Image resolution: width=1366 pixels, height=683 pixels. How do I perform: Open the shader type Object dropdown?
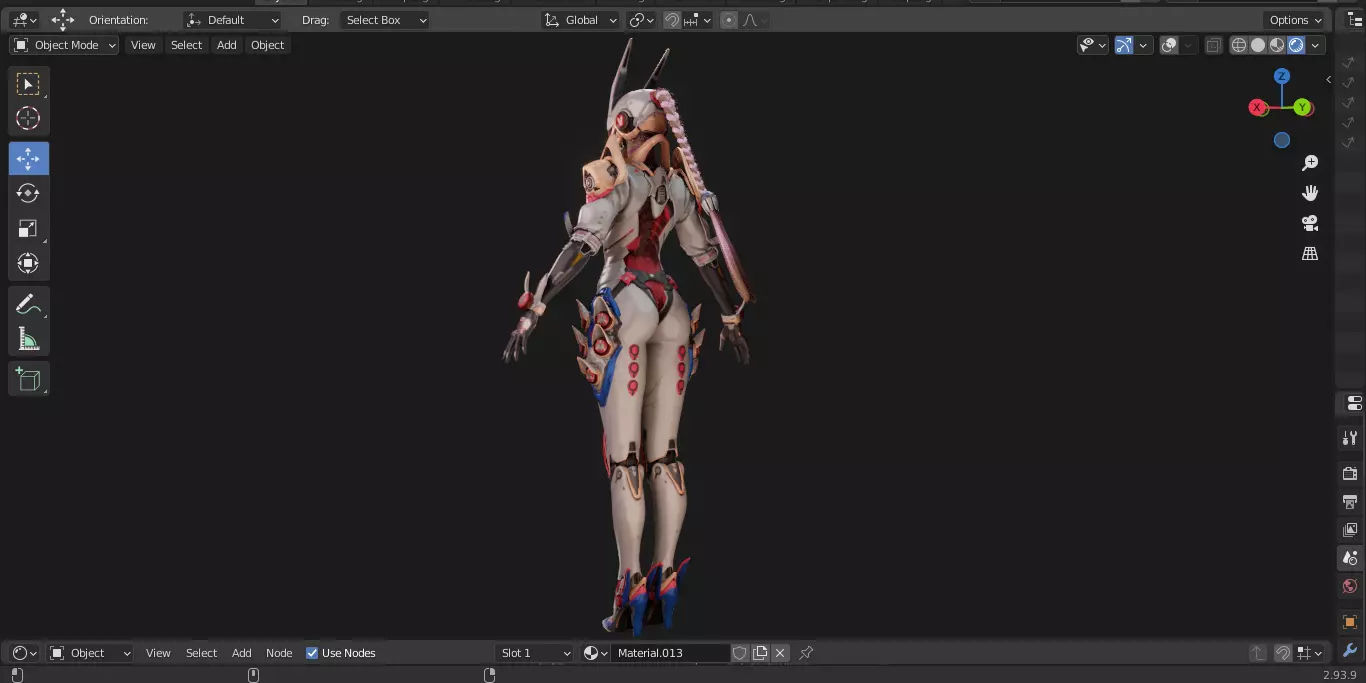[90, 653]
